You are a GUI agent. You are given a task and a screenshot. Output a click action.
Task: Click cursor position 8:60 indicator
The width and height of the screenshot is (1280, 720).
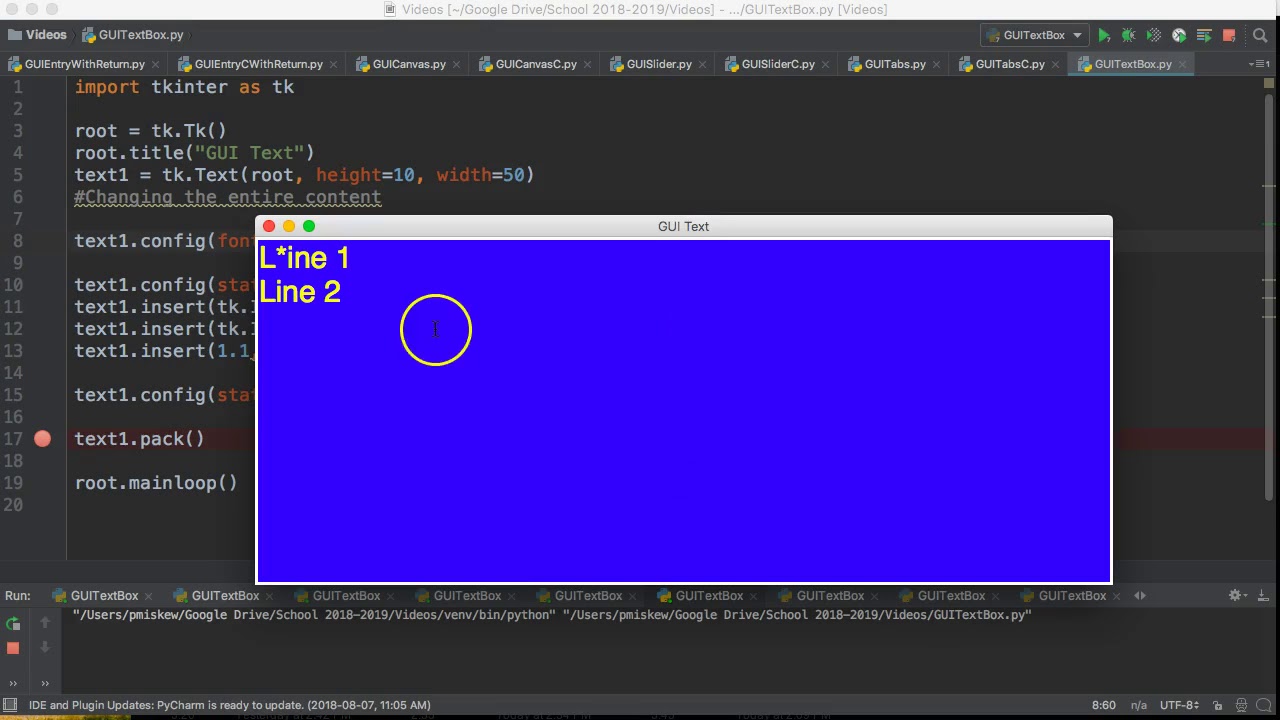(1103, 705)
